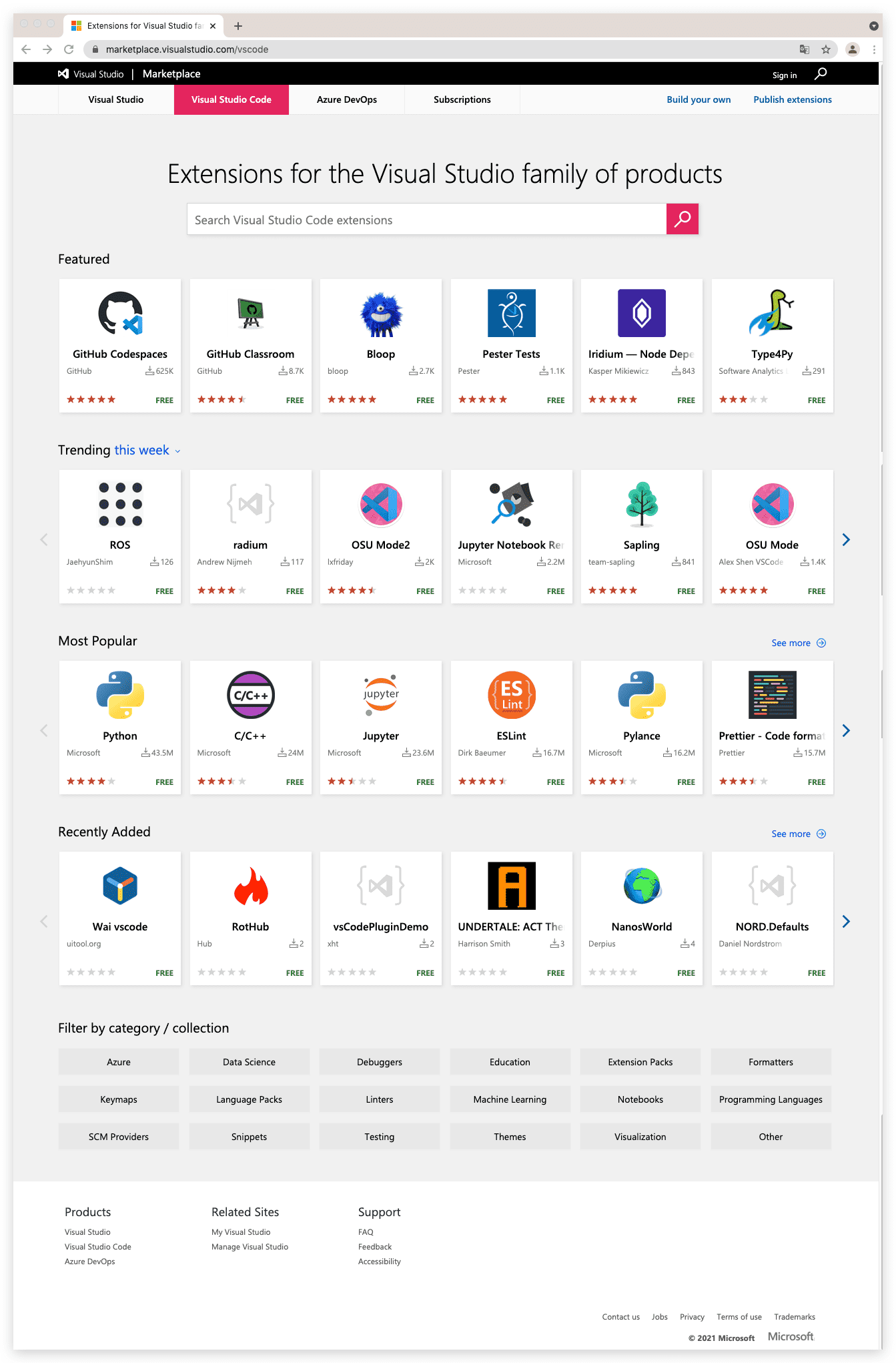Expand the Trending 'this week' dropdown
This screenshot has width=896, height=1363.
(147, 450)
